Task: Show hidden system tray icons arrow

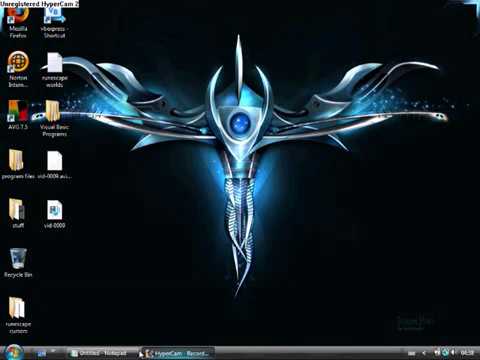Action: (x=424, y=353)
